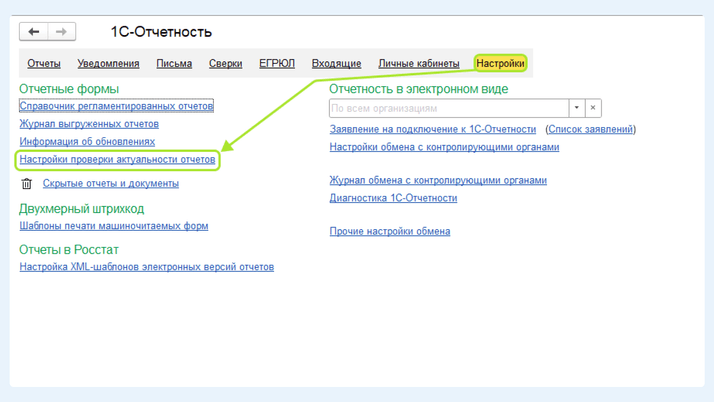Click Заявление на подключение к 1С-Отчетности

pyautogui.click(x=433, y=129)
